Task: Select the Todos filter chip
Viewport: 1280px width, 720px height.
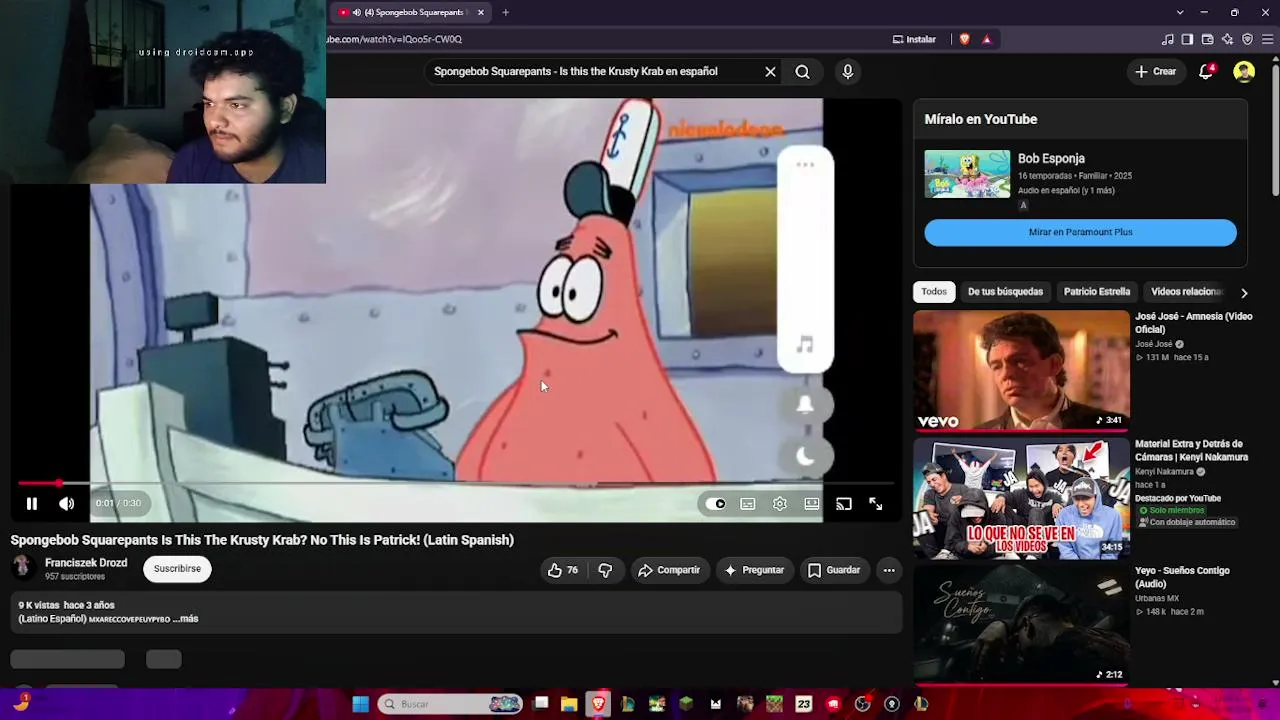Action: tap(934, 292)
